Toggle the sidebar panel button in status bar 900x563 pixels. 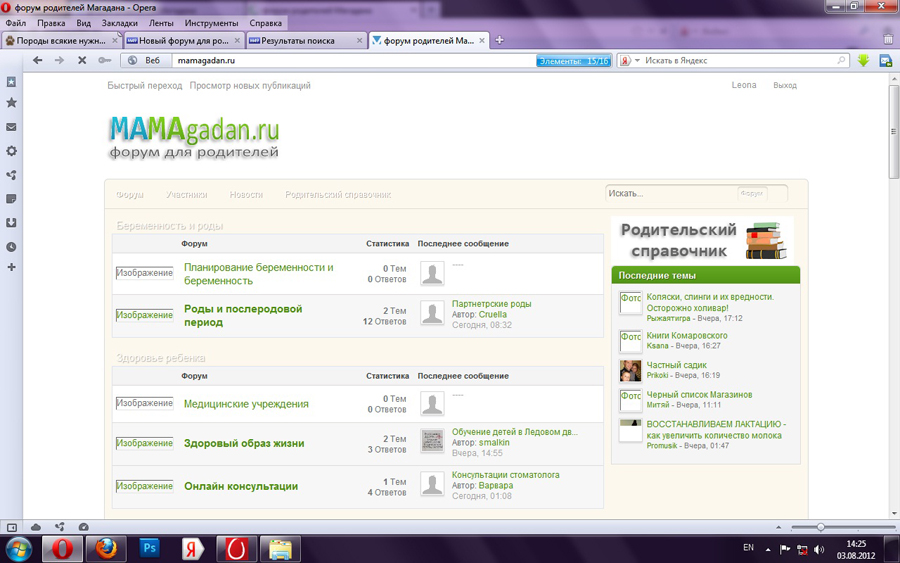tap(12, 527)
